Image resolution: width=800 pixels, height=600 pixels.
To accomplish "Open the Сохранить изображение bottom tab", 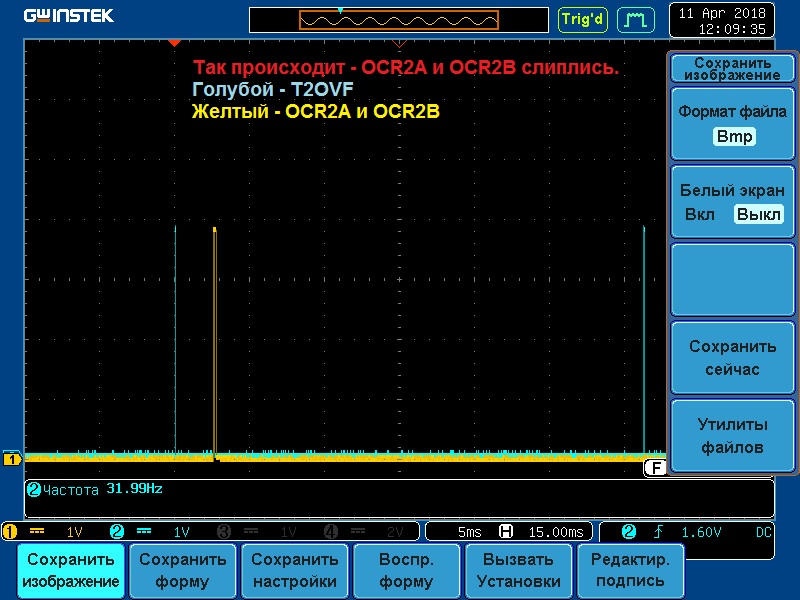I will click(x=71, y=570).
